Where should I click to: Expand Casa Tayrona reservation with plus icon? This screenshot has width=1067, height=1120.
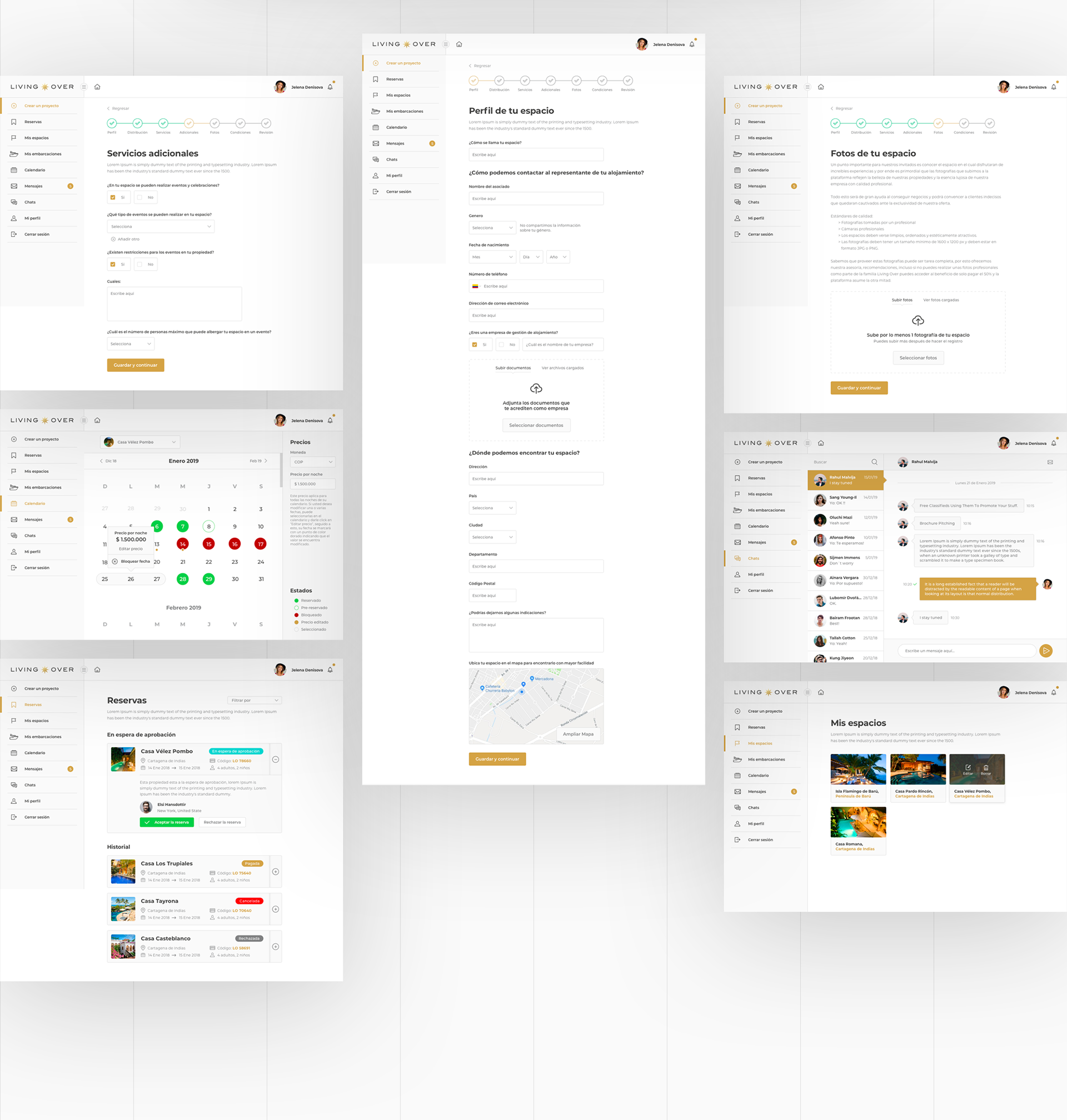(x=275, y=909)
